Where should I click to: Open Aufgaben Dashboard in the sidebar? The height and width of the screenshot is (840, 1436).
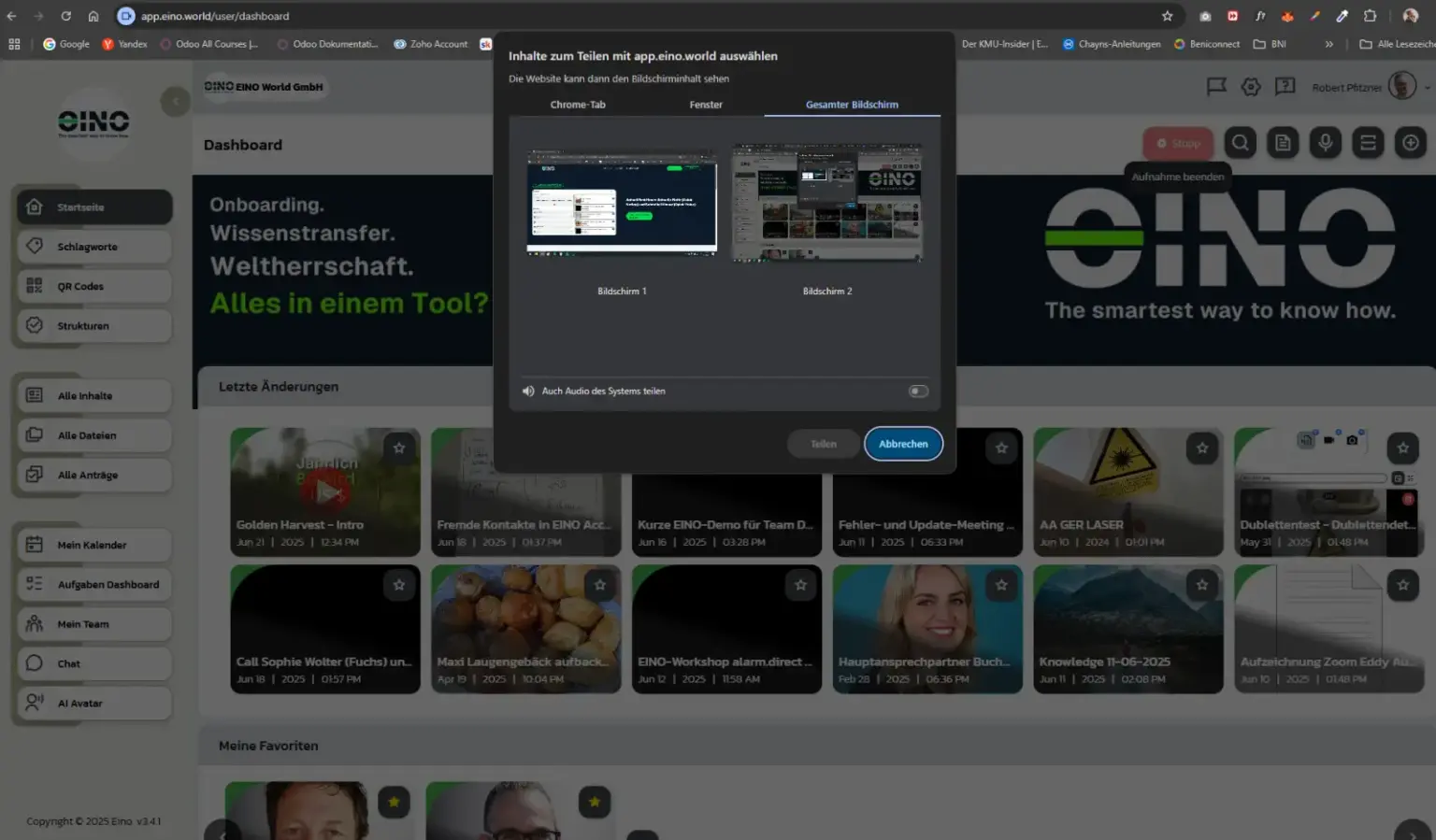(94, 584)
